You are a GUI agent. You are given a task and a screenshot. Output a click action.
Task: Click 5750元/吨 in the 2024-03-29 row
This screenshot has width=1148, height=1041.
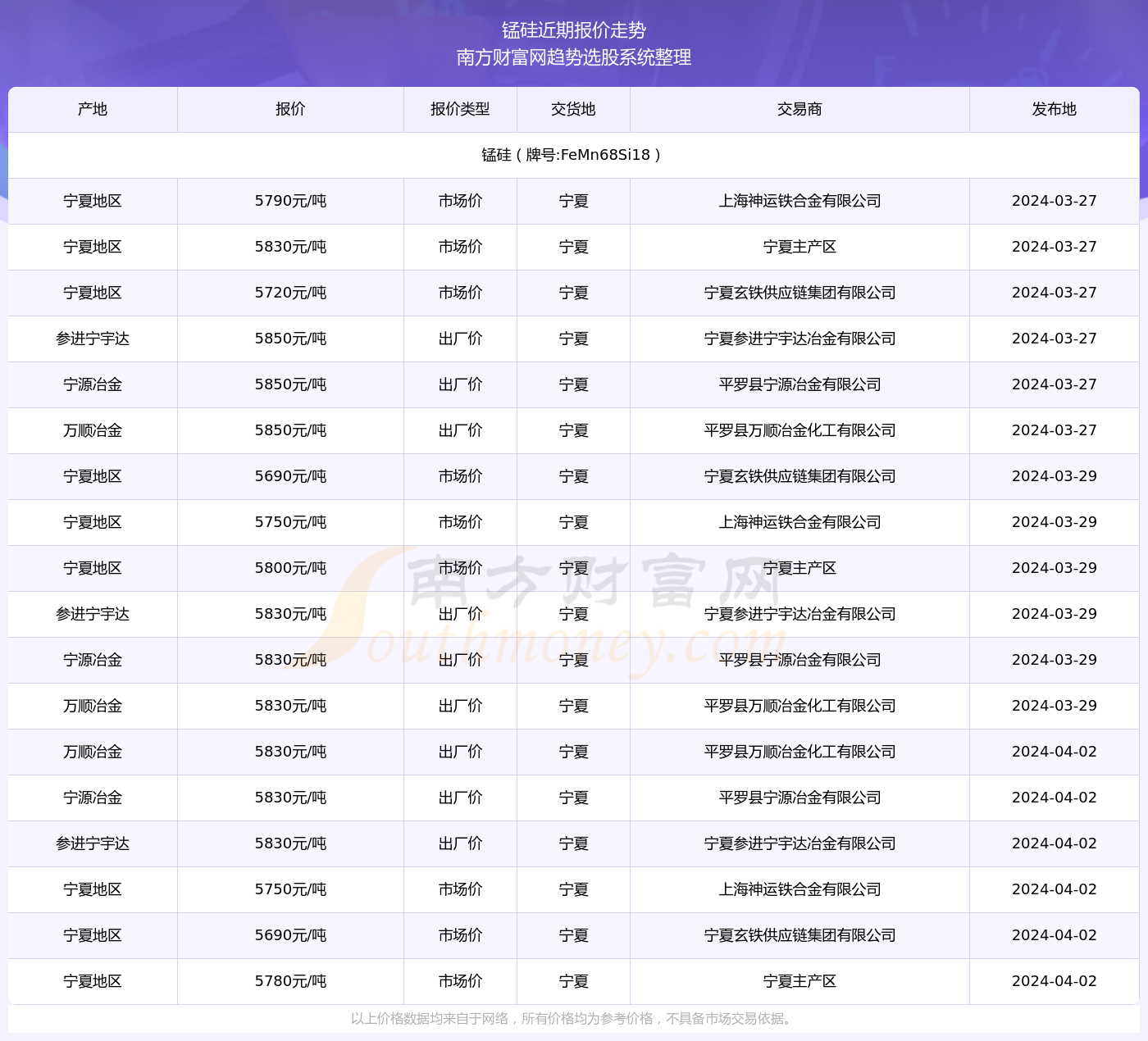290,522
